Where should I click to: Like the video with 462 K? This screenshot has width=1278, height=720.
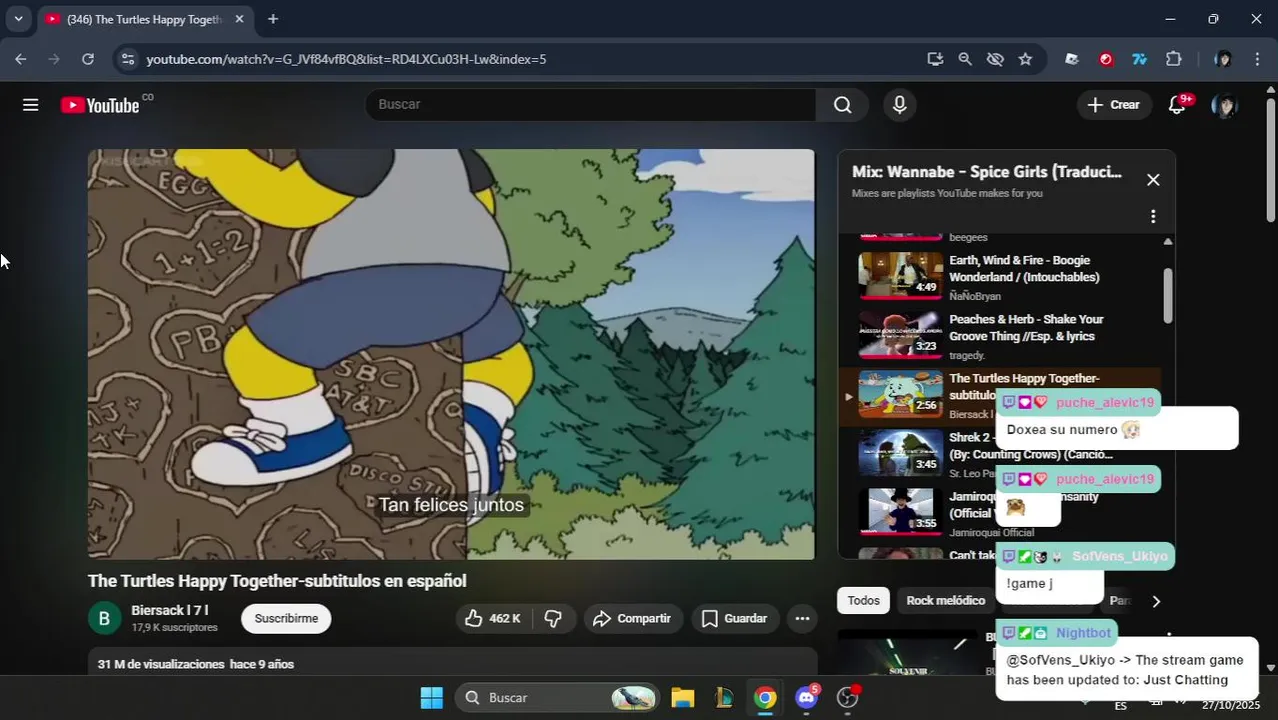pyautogui.click(x=491, y=619)
